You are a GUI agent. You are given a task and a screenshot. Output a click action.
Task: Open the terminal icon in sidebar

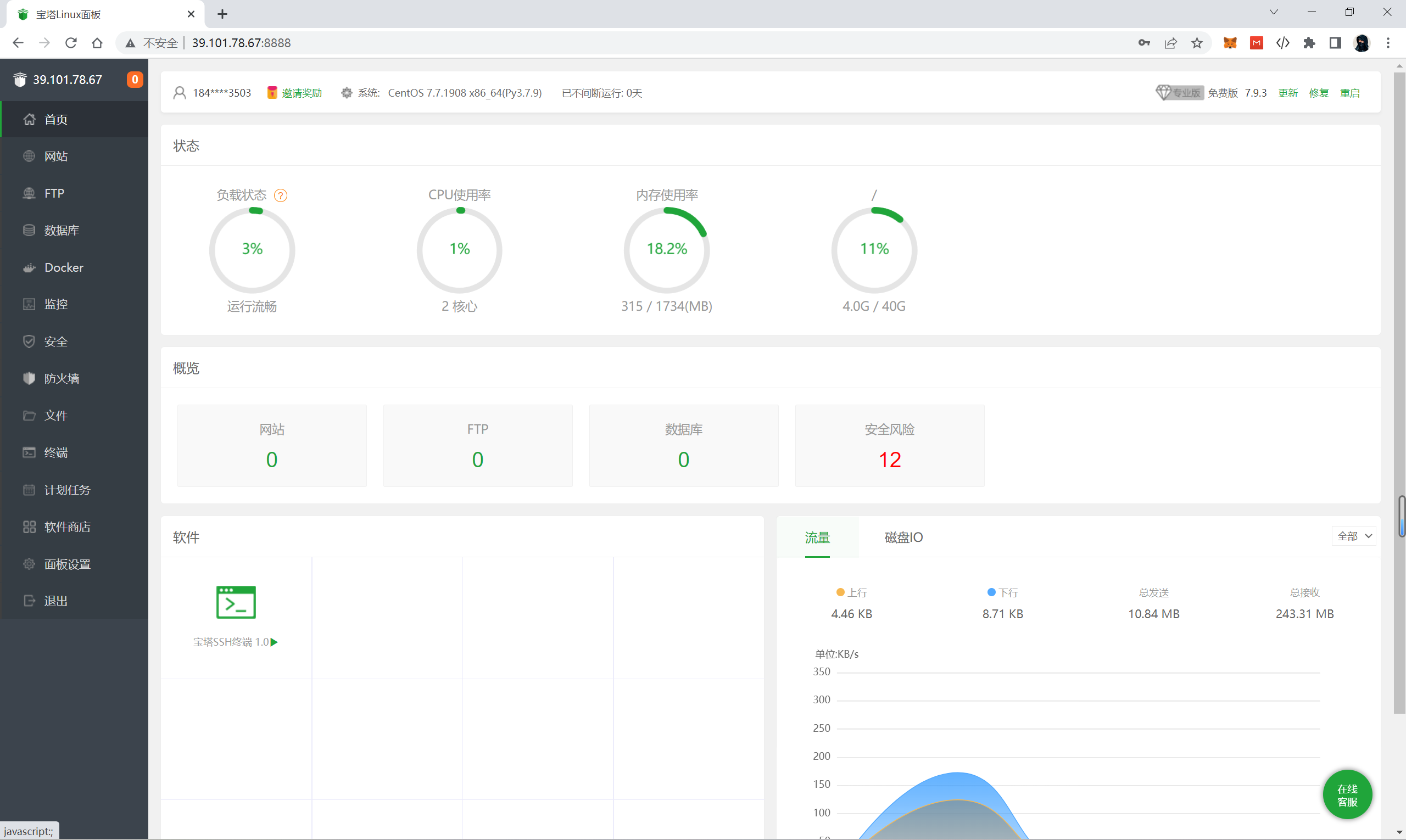[29, 452]
